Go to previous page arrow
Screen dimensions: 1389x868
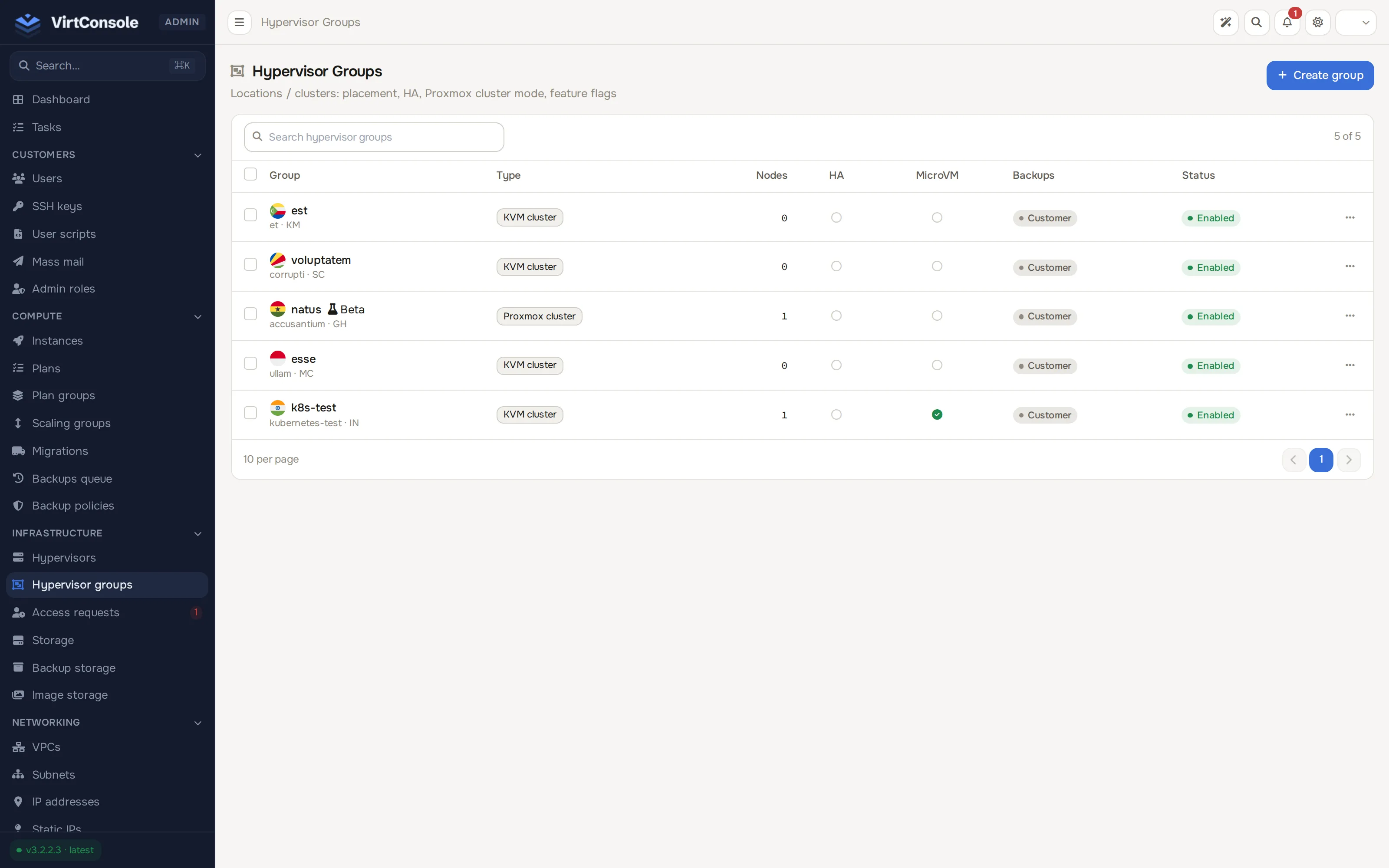(1294, 460)
